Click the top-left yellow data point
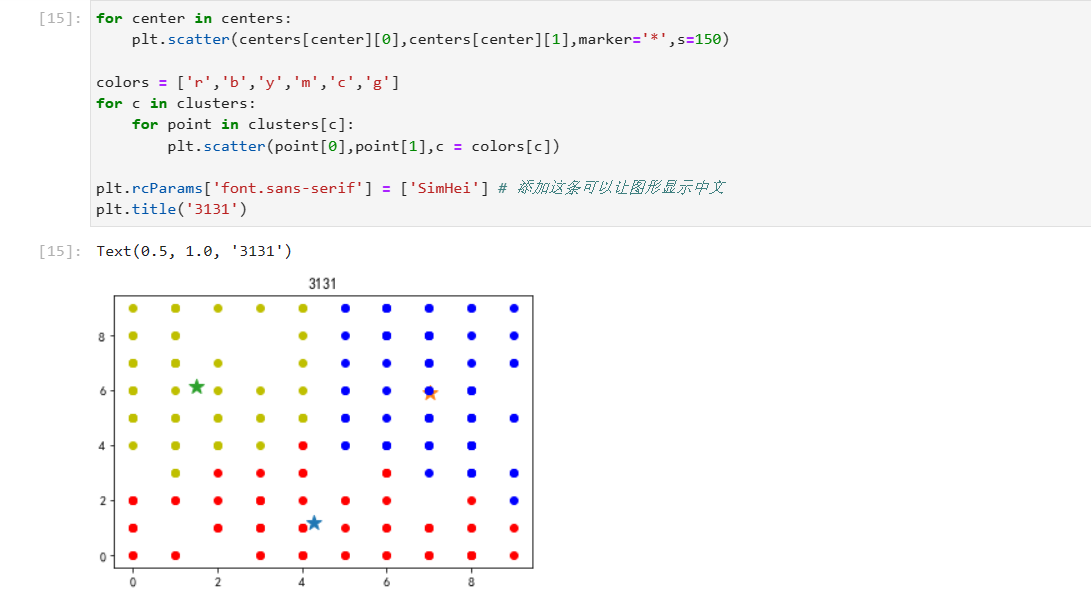Image resolution: width=1091 pixels, height=603 pixels. (x=133, y=308)
